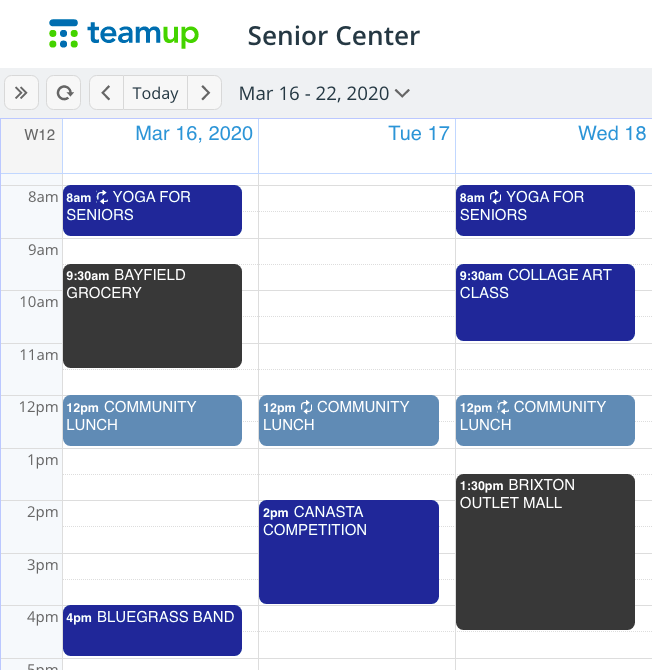
Task: Open the Mar 16 - 22, 2020 date picker
Action: tap(324, 93)
